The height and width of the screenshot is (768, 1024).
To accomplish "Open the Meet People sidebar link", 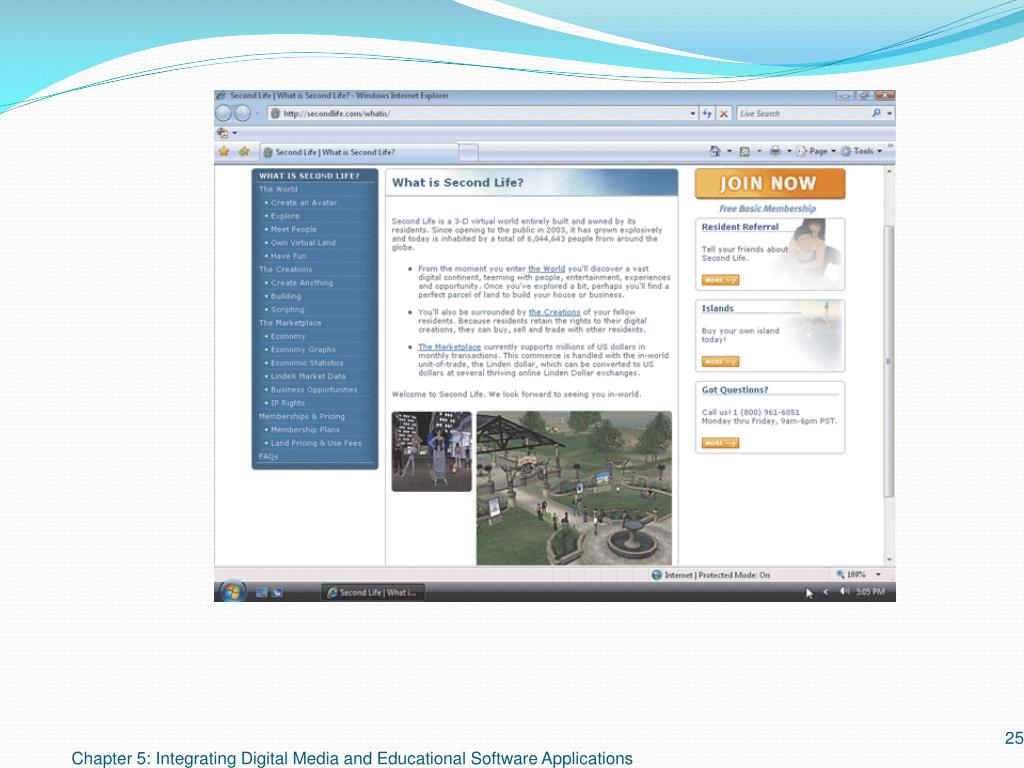I will (x=293, y=229).
